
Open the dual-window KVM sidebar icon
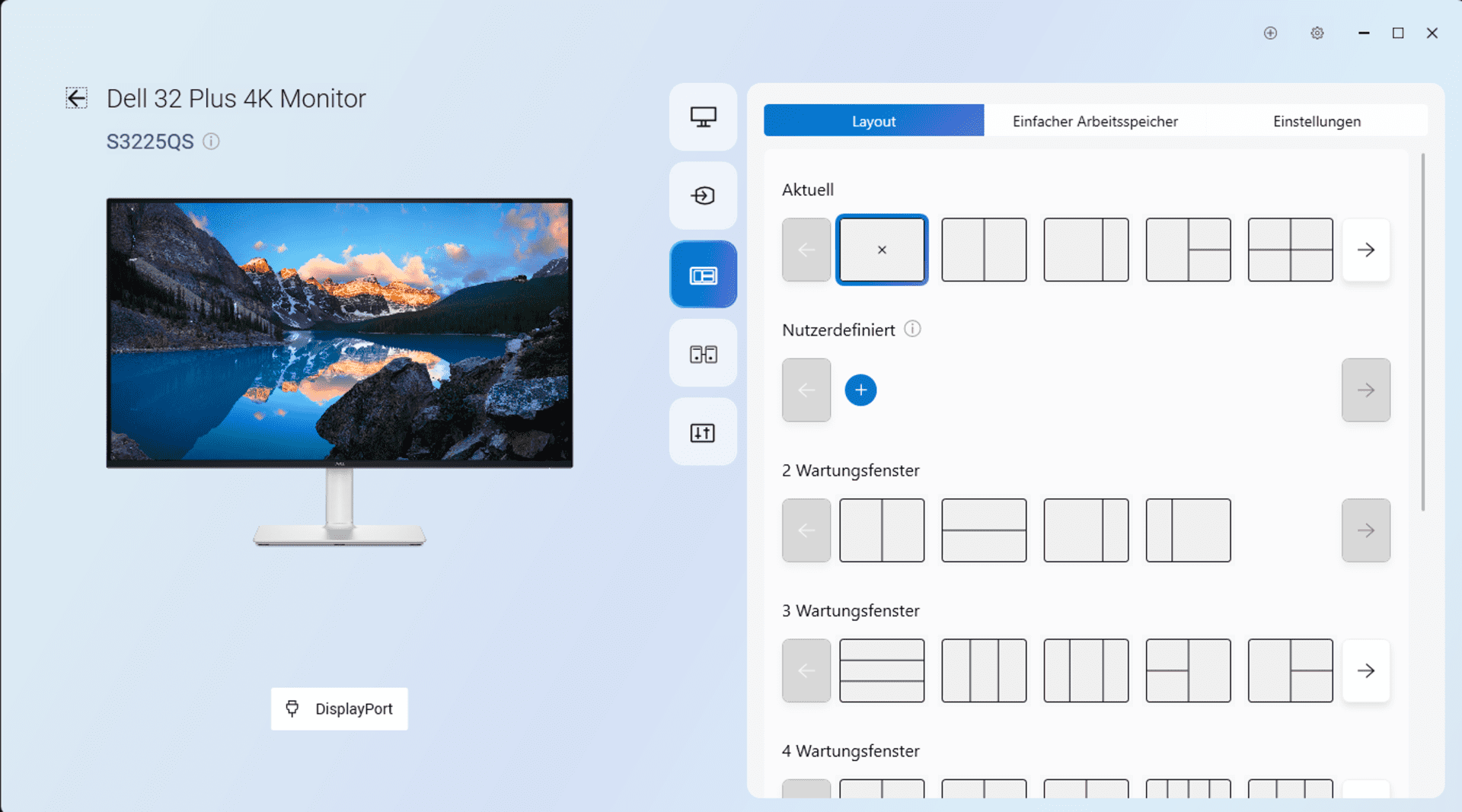703,354
